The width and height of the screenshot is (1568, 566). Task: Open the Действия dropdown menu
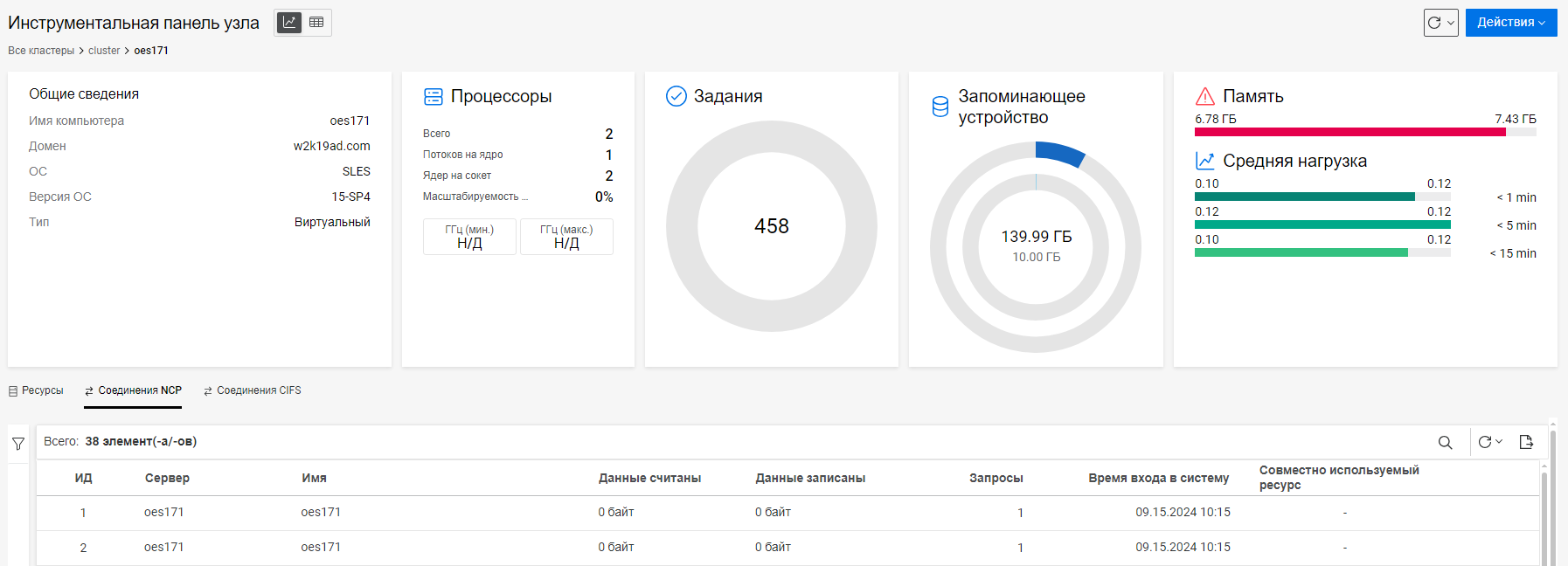click(1510, 23)
